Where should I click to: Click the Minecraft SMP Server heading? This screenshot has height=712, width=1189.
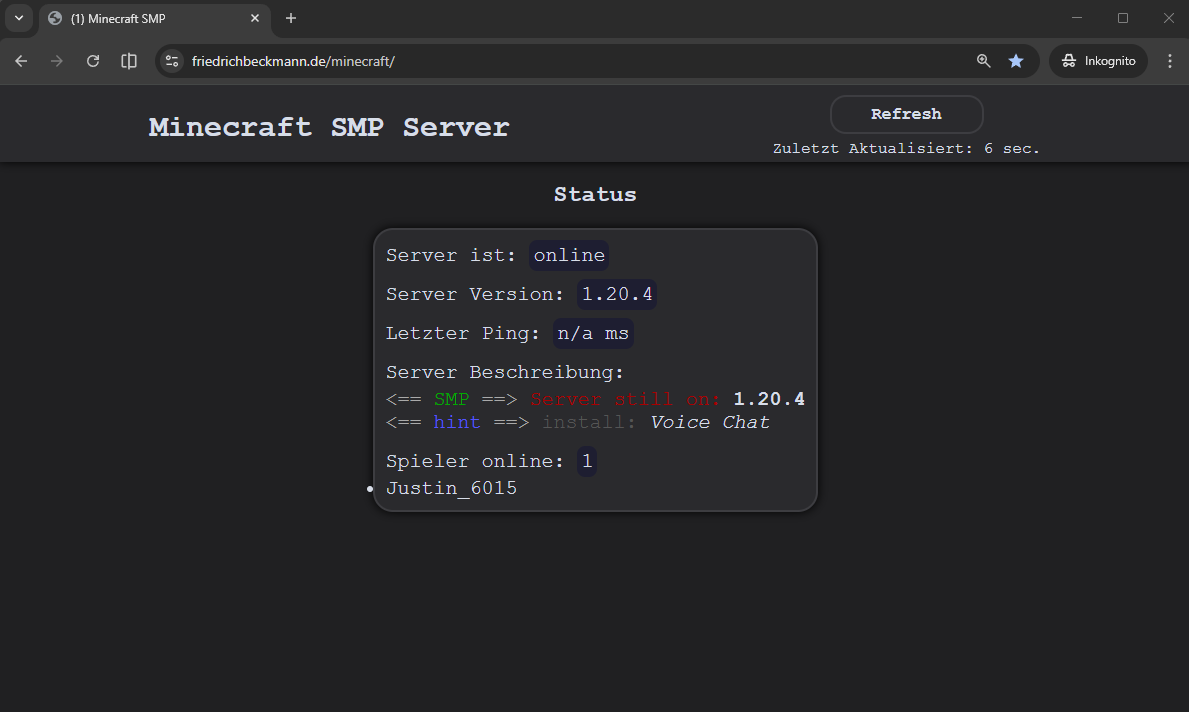(x=328, y=127)
